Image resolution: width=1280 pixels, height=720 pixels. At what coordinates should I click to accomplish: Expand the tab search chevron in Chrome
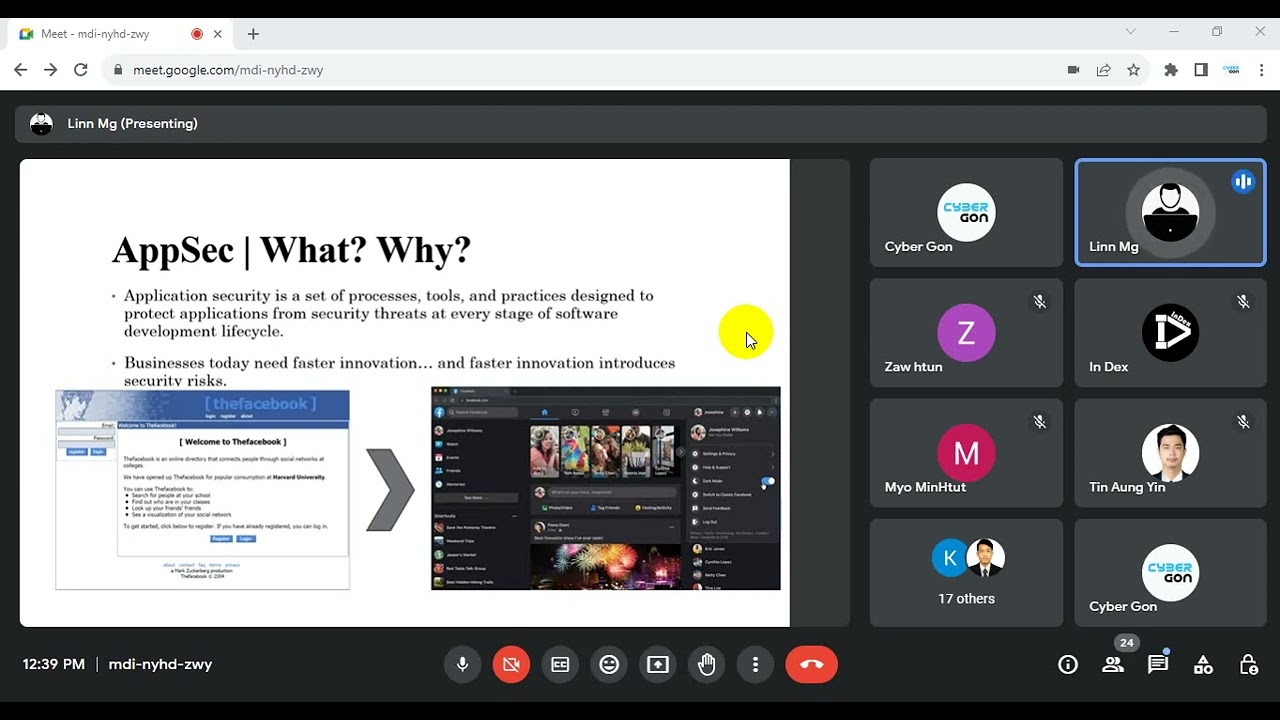tap(1131, 32)
